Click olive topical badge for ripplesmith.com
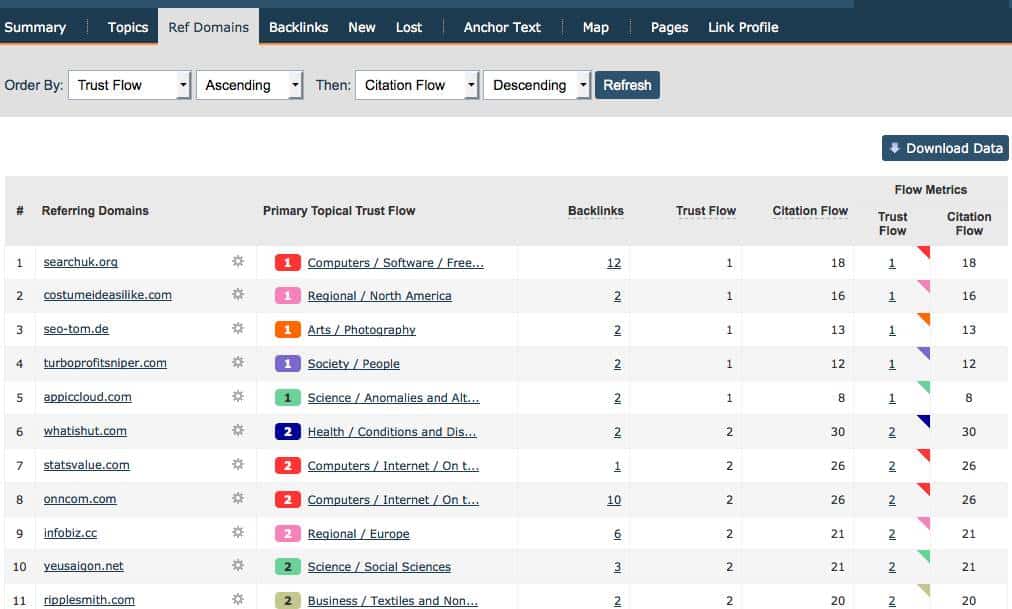Viewport: 1012px width, 609px height. point(288,601)
